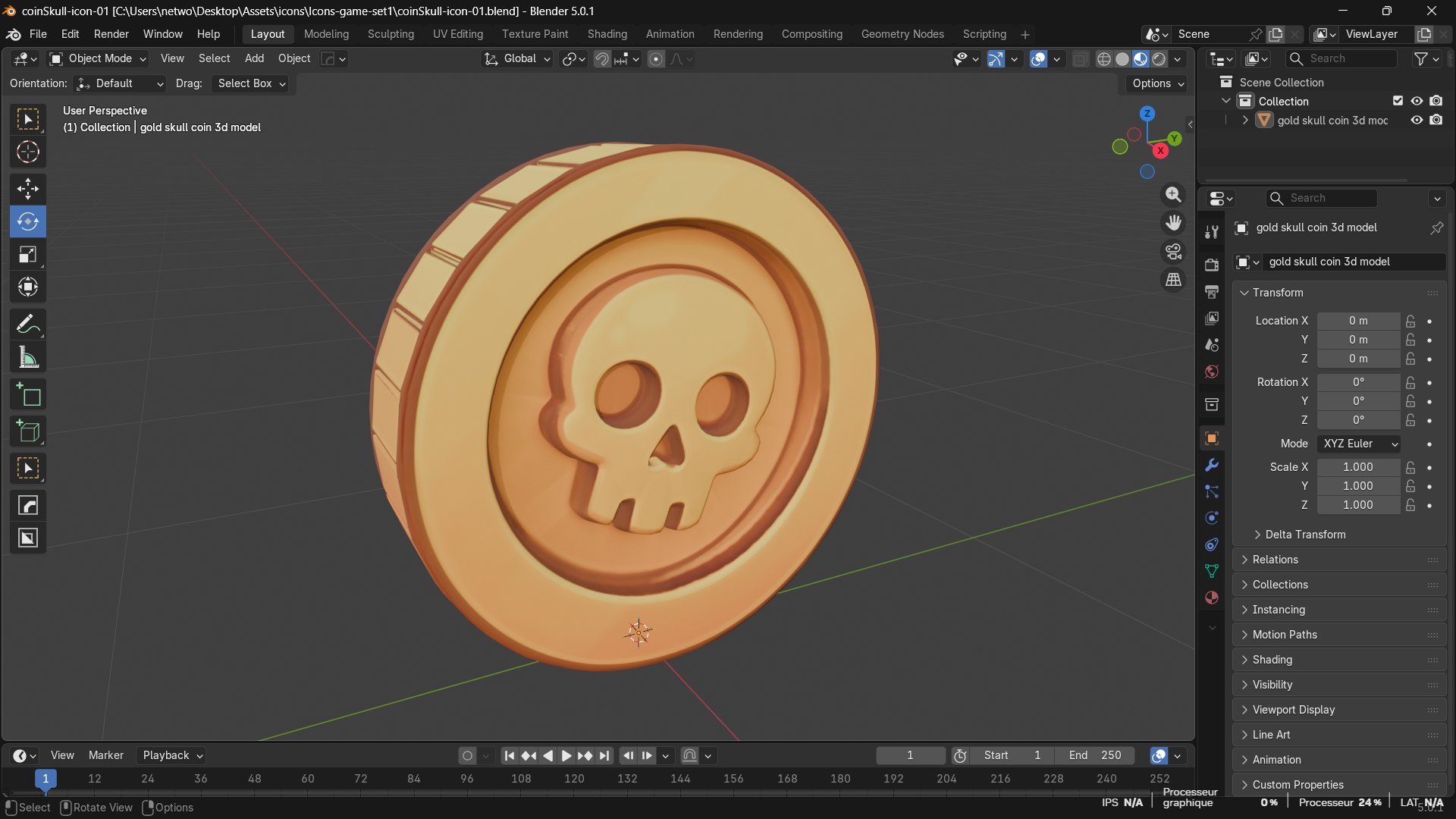Switch perspective/orthographic grid icon
1456x819 pixels.
[x=1173, y=280]
